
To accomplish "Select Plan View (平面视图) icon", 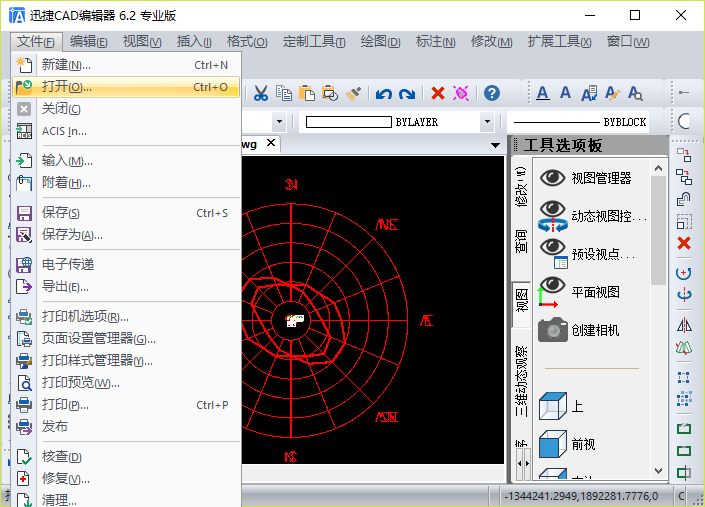I will click(x=551, y=292).
